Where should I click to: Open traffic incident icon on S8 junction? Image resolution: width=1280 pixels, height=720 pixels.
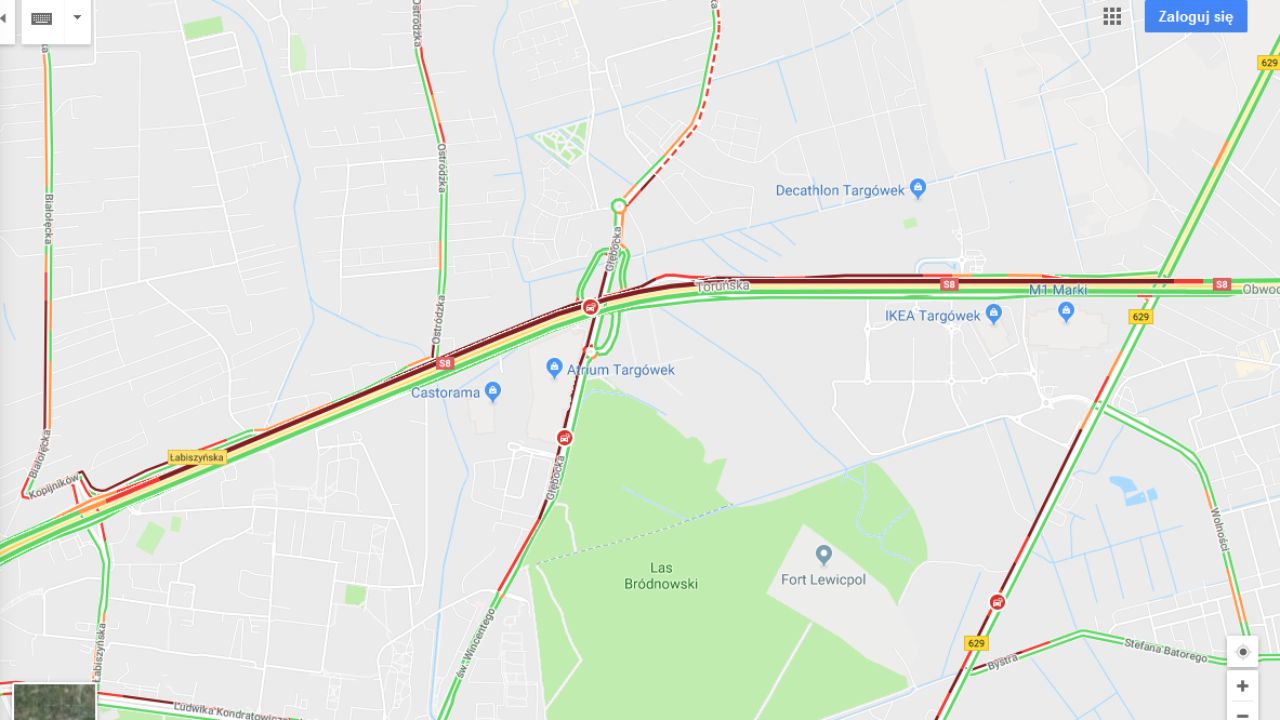click(591, 307)
